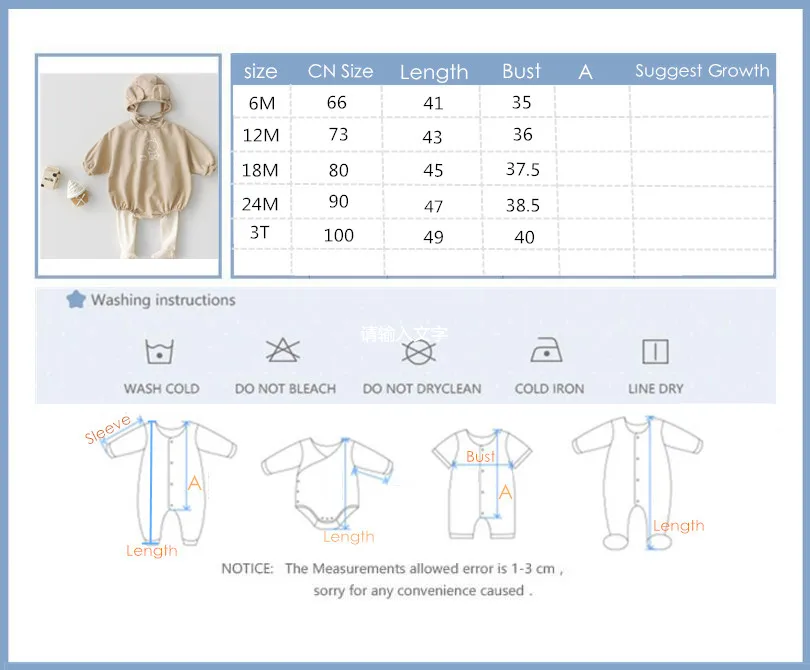Click the 'DO NOT BLEACH' label
Image resolution: width=810 pixels, height=670 pixels.
click(285, 388)
